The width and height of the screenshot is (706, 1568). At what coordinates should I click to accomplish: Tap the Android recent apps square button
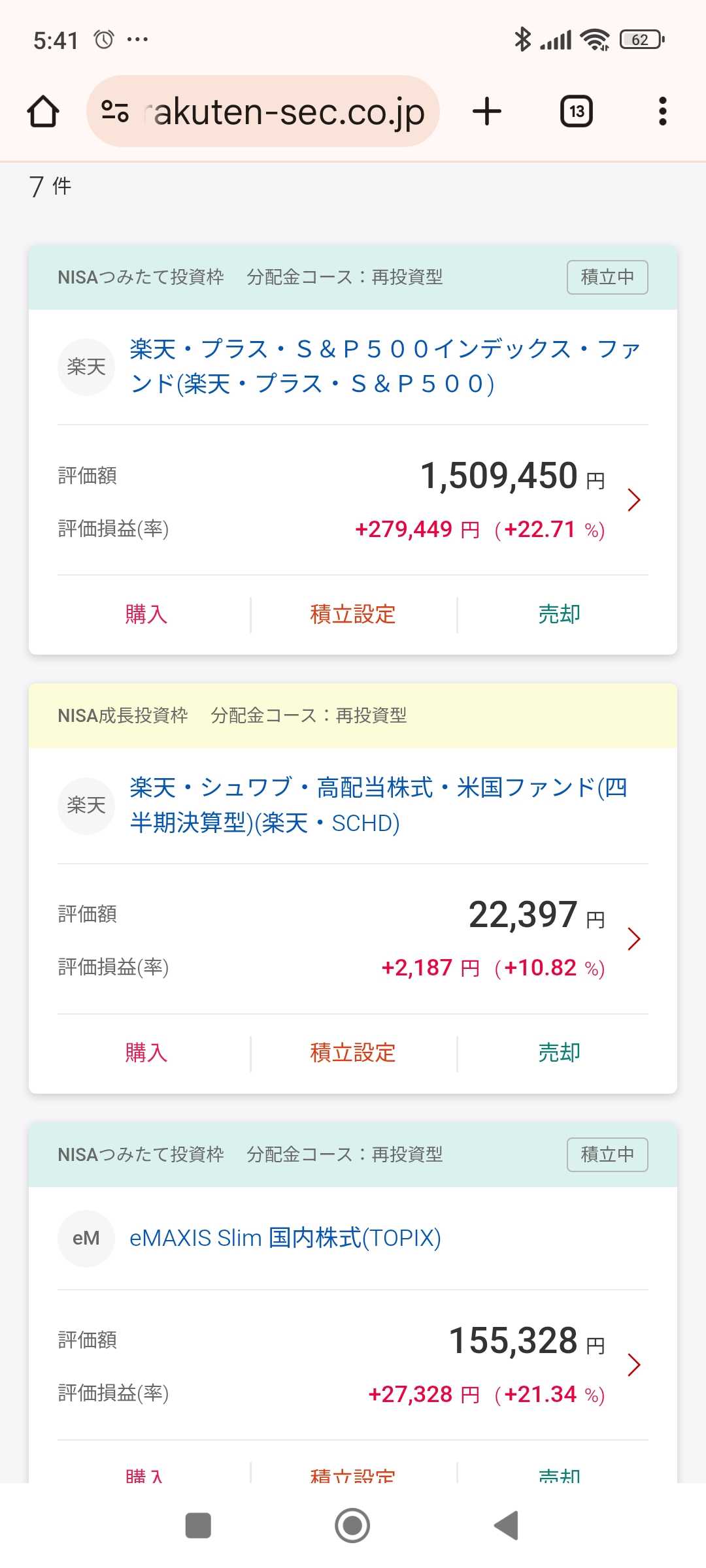(198, 1526)
